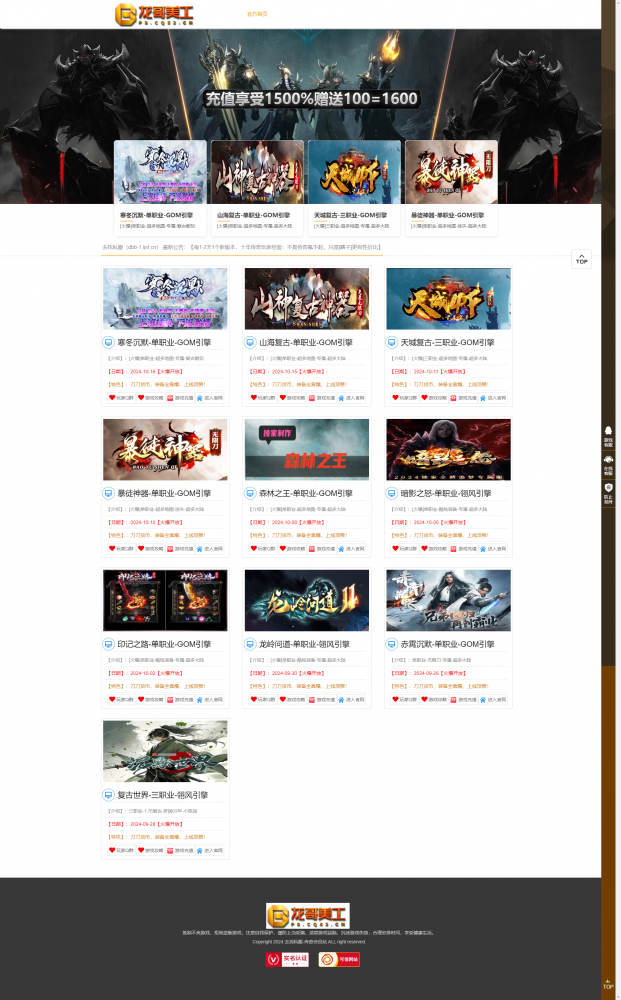Click the monitor icon beside 天城复古-三职业-GOM引擎
The width and height of the screenshot is (621, 1000).
coord(391,342)
